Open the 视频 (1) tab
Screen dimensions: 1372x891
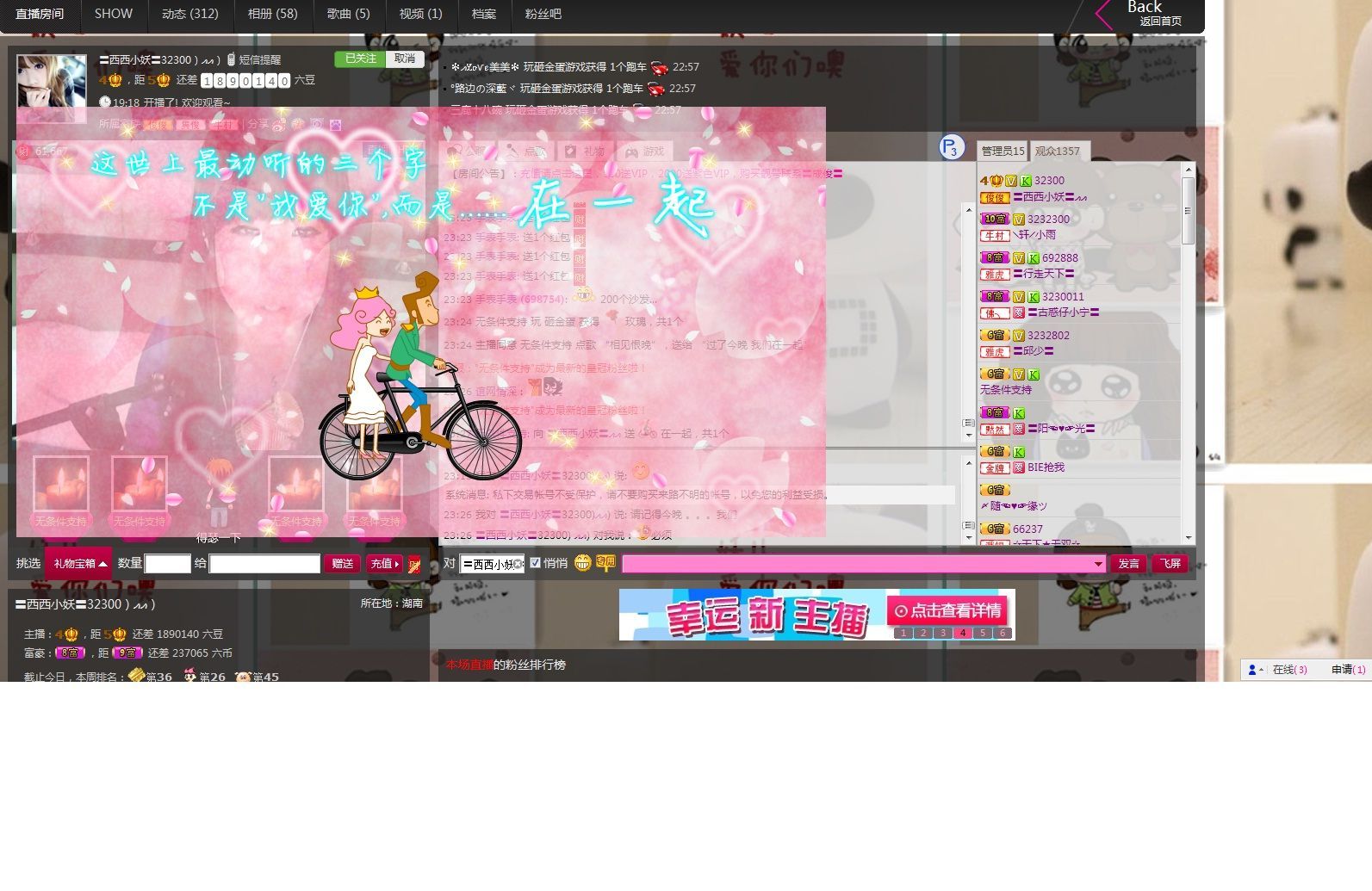coord(420,14)
